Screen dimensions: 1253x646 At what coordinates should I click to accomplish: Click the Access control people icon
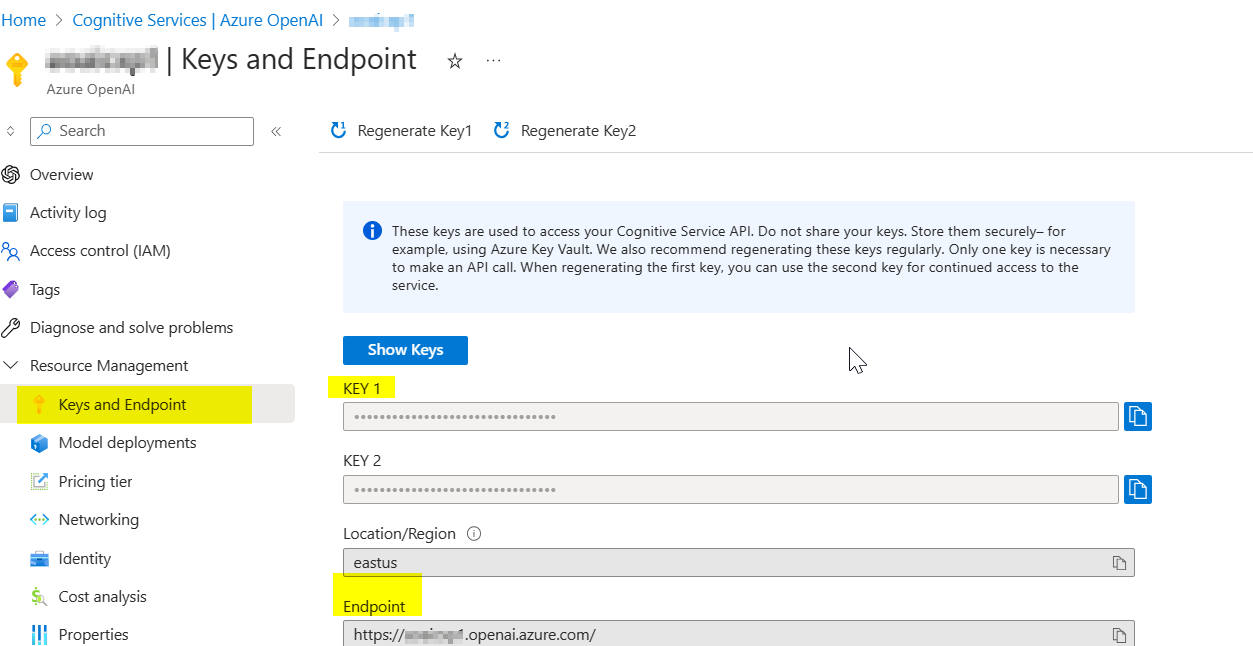pos(11,251)
